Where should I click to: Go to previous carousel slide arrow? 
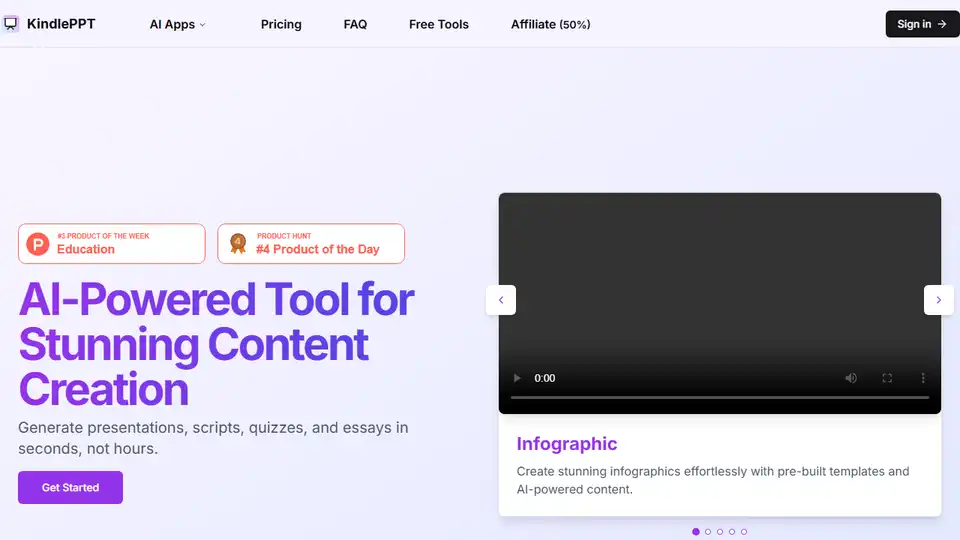pyautogui.click(x=501, y=300)
